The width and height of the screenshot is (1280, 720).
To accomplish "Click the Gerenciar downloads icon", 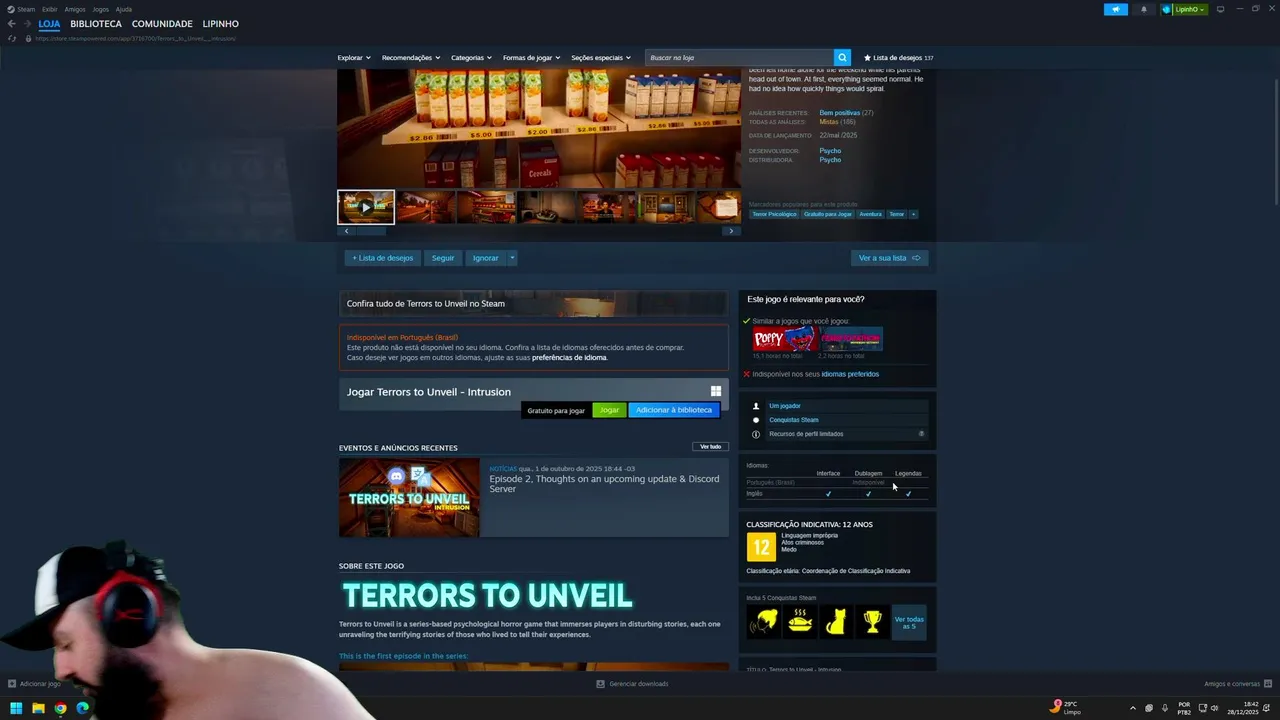I will [600, 684].
